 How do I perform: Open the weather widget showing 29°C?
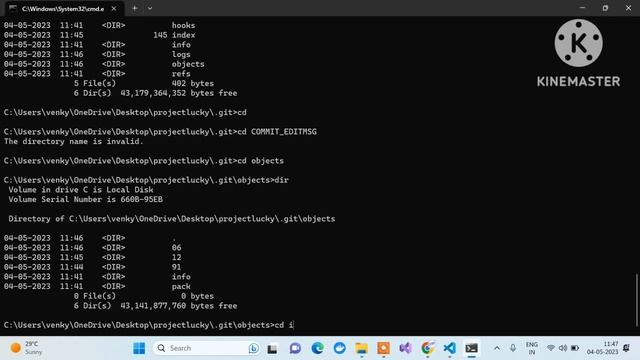tap(27, 348)
